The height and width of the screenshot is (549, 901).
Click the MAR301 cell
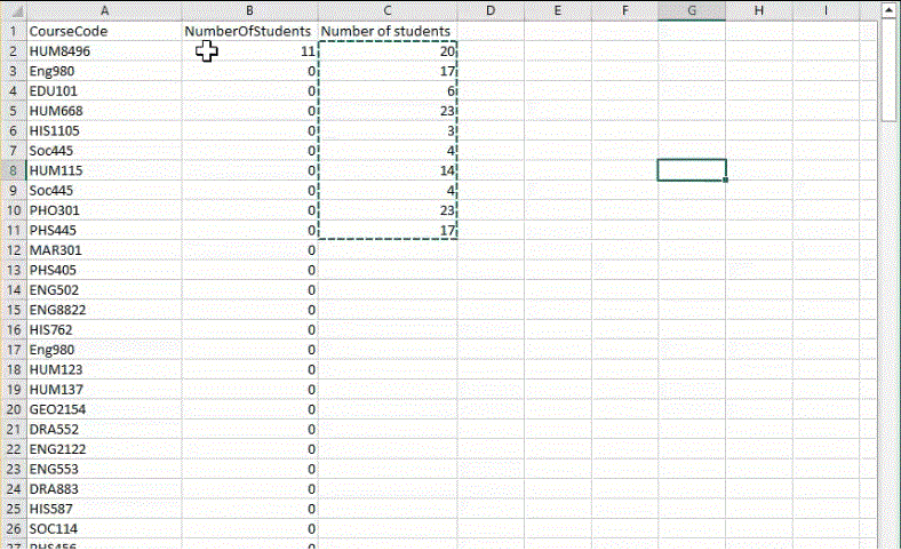tap(104, 250)
